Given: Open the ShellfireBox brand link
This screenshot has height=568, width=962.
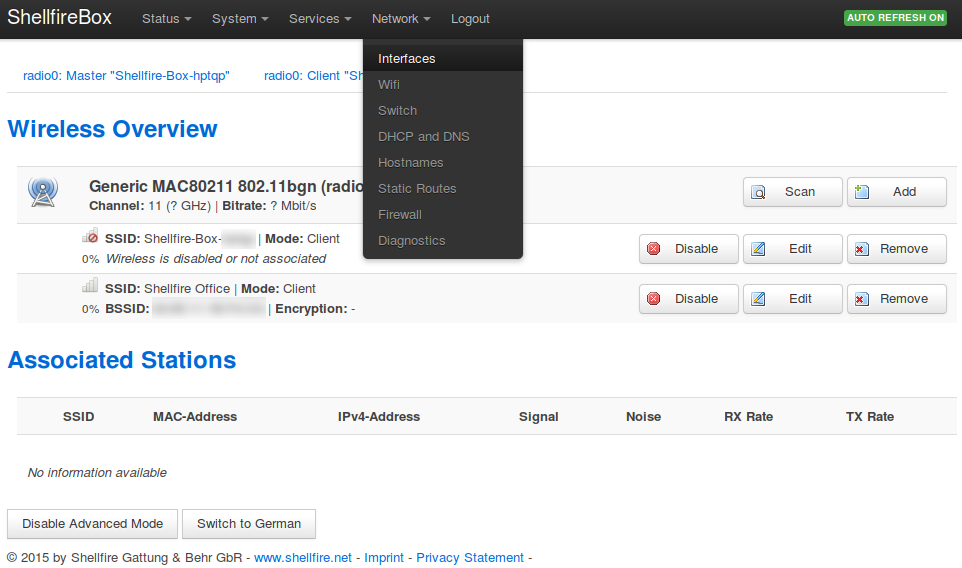Looking at the screenshot, I should point(60,17).
